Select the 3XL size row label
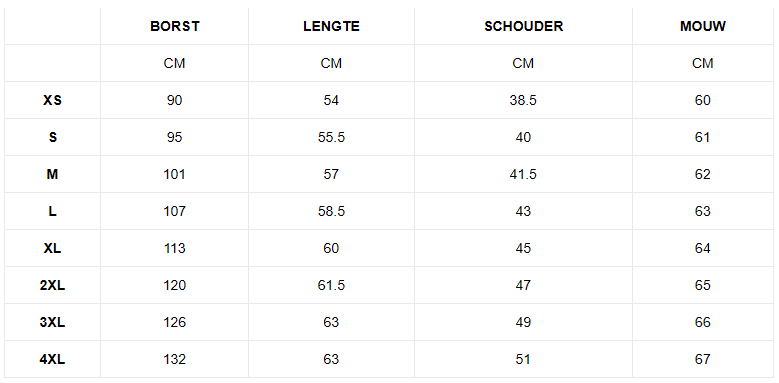This screenshot has width=779, height=383. pyautogui.click(x=52, y=322)
